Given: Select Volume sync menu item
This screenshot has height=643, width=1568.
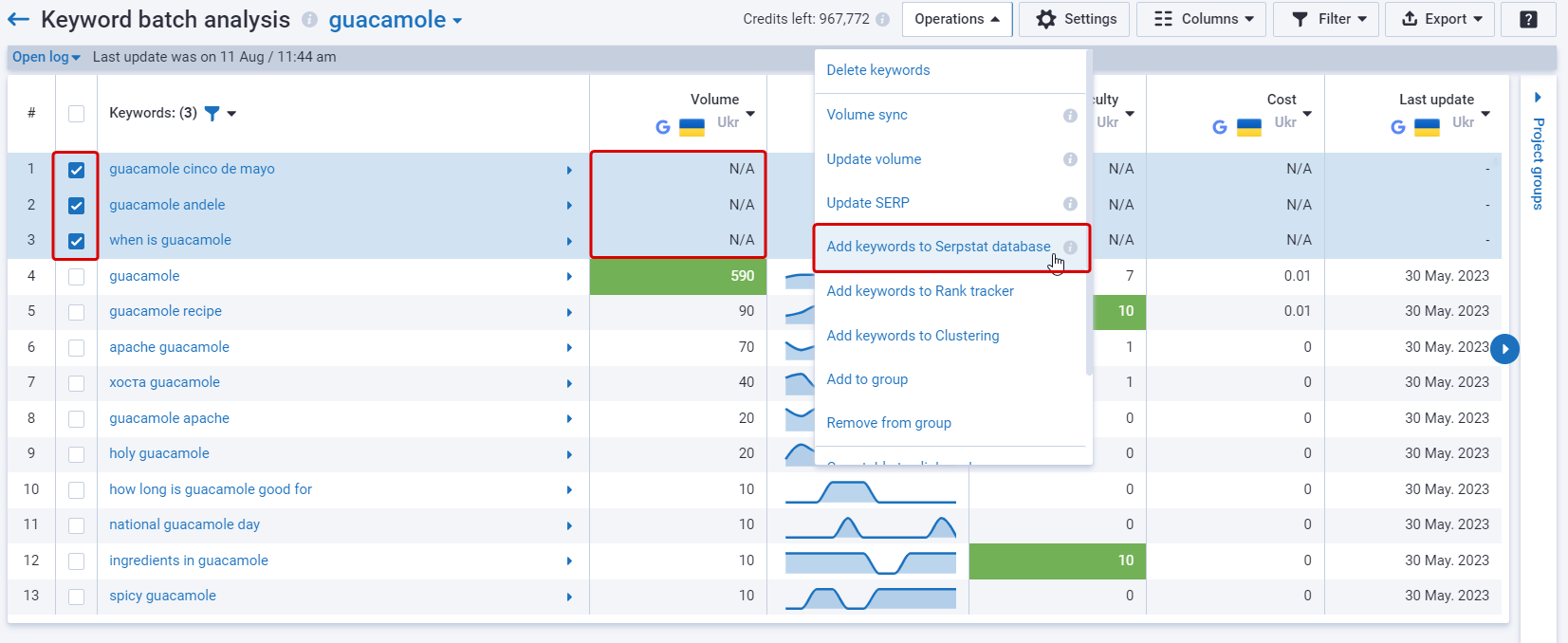Looking at the screenshot, I should coord(867,115).
